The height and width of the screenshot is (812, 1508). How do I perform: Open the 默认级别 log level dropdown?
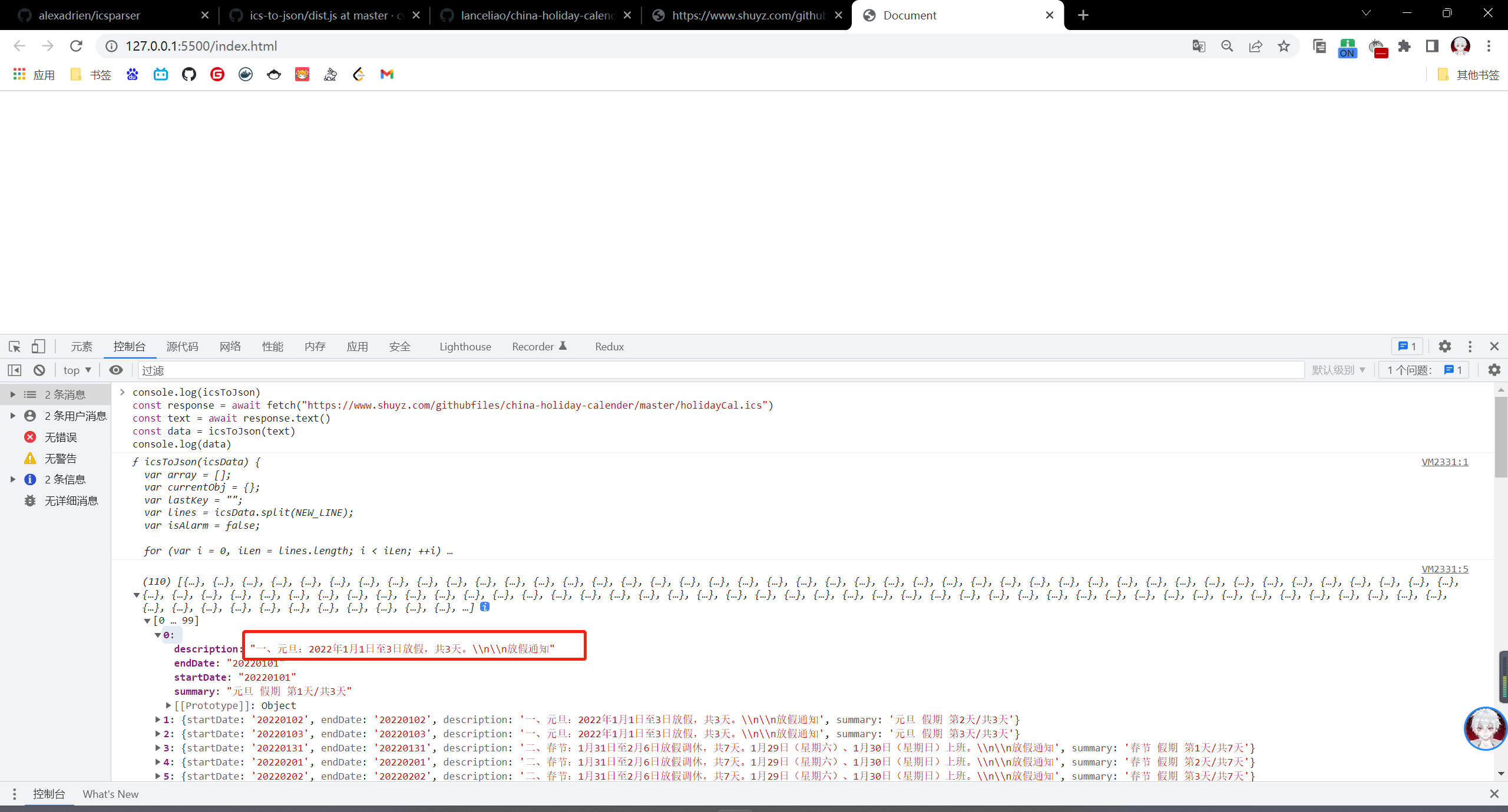(1338, 370)
